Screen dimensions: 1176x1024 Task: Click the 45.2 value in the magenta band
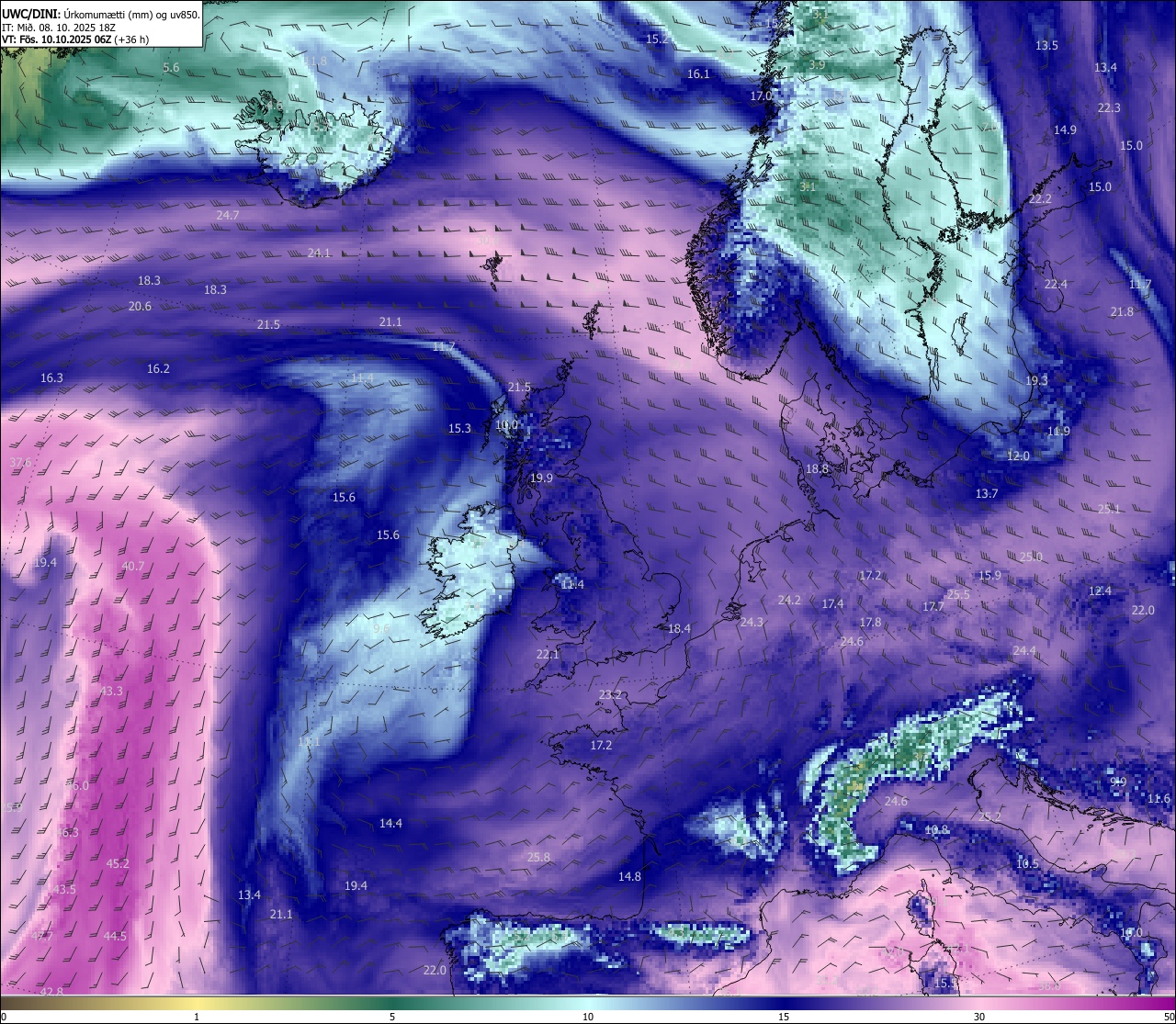[x=118, y=864]
